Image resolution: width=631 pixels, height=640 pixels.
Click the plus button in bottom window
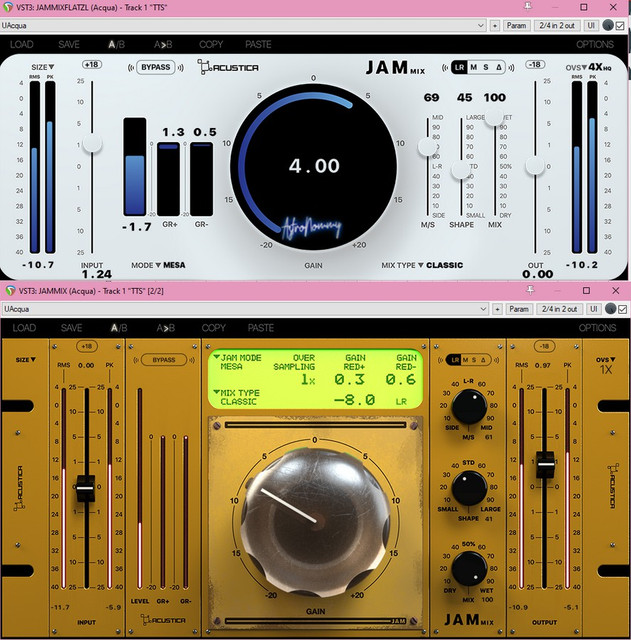coord(497,309)
